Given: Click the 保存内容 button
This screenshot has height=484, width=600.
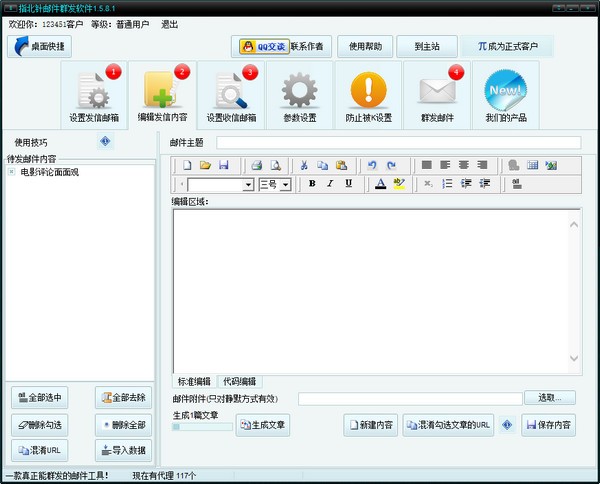Looking at the screenshot, I should (547, 425).
